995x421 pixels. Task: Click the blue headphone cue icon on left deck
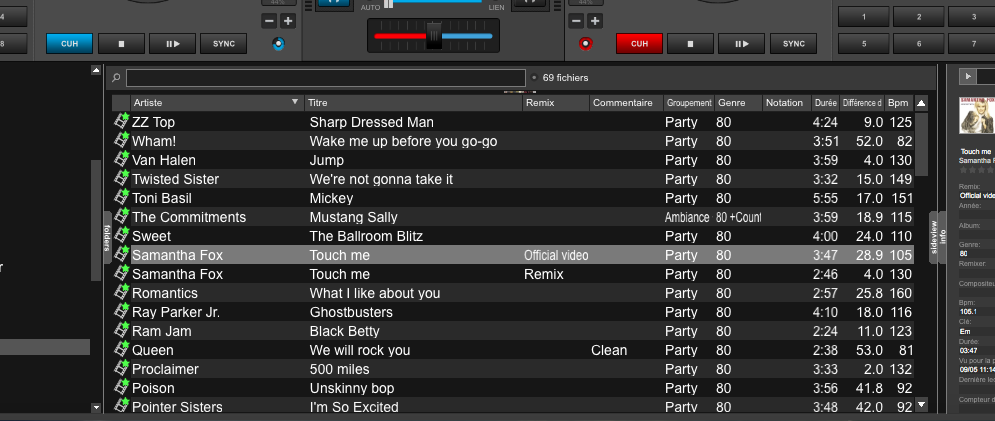coord(279,44)
